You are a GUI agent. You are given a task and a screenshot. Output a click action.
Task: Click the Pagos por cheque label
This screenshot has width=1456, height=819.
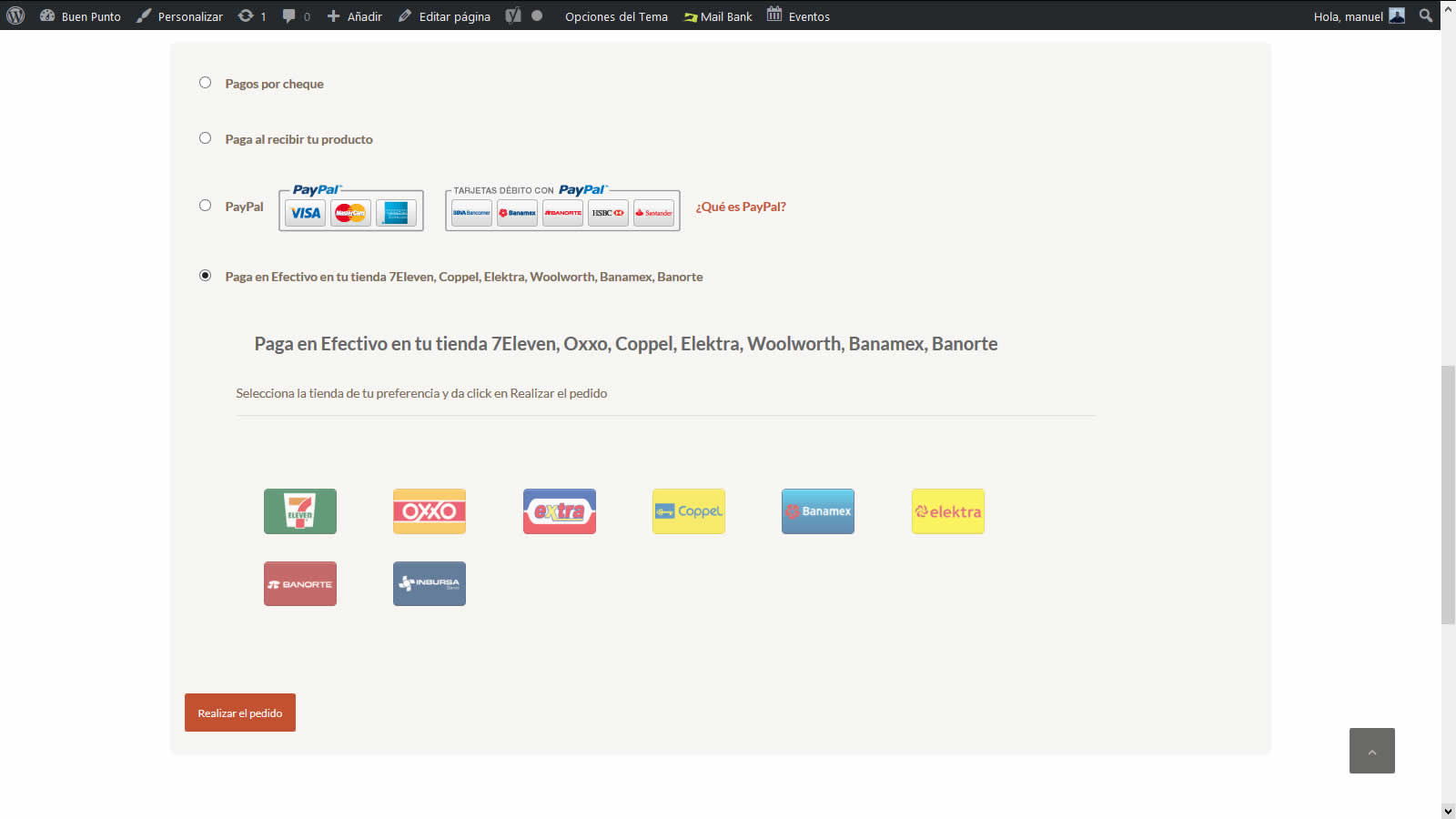[x=275, y=84]
